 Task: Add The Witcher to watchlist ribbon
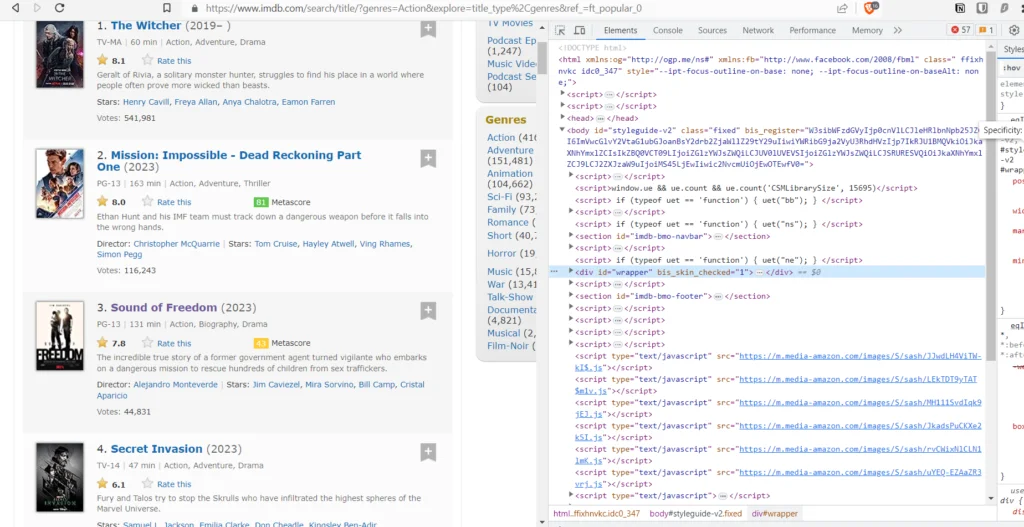coord(428,29)
